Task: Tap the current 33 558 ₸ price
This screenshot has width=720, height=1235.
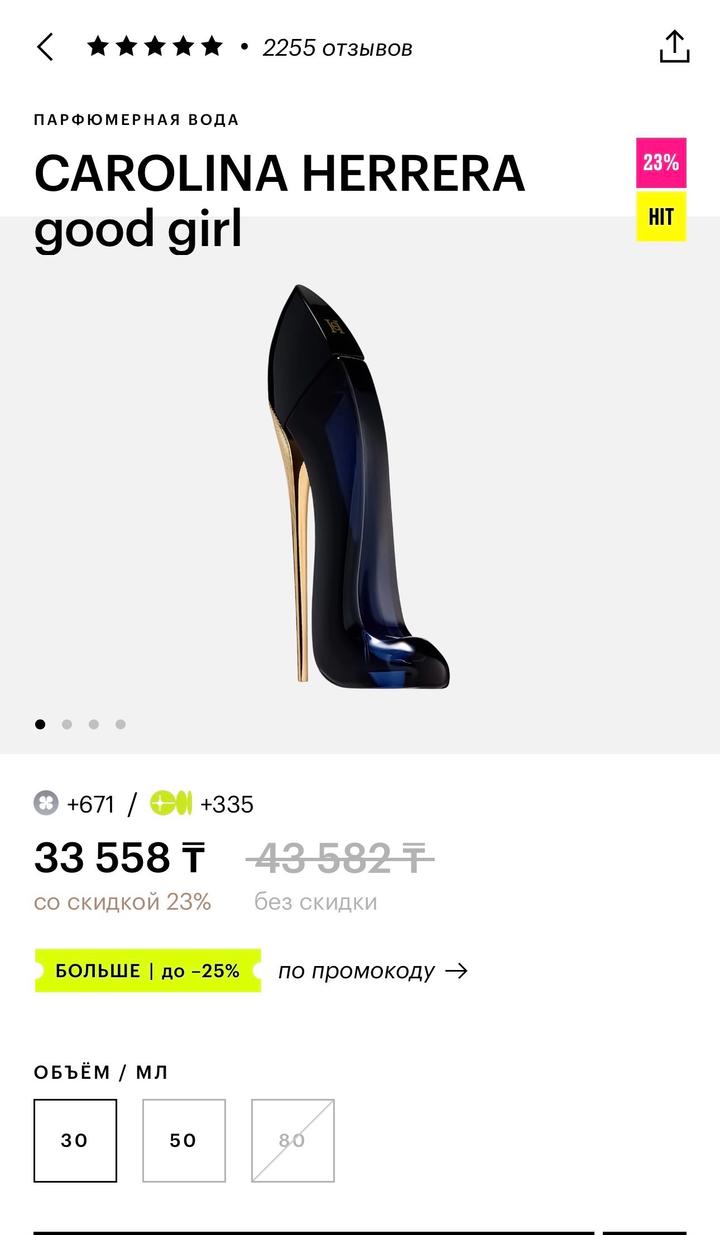Action: [x=119, y=857]
